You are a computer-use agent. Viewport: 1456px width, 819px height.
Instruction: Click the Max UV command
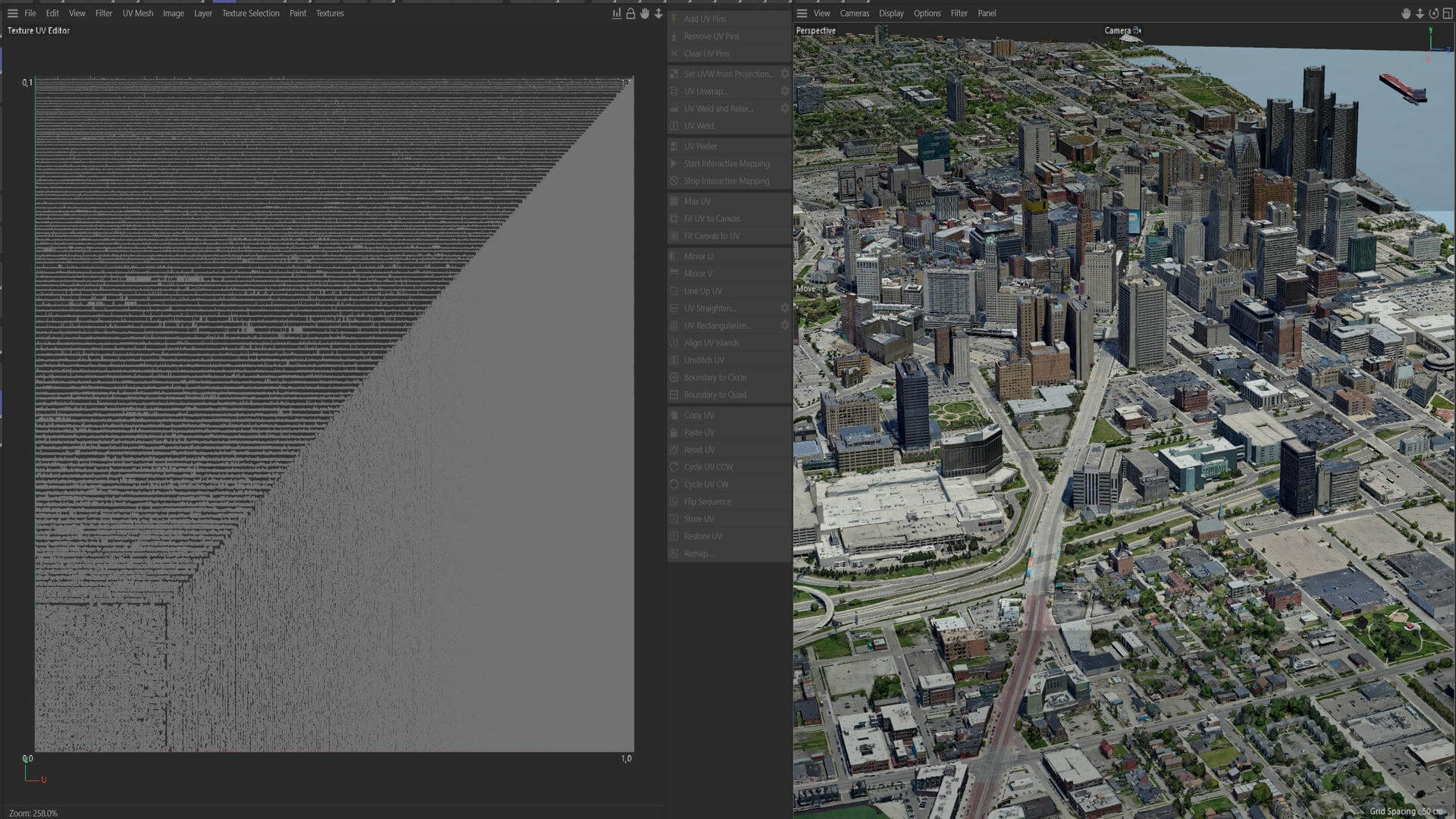tap(729, 202)
